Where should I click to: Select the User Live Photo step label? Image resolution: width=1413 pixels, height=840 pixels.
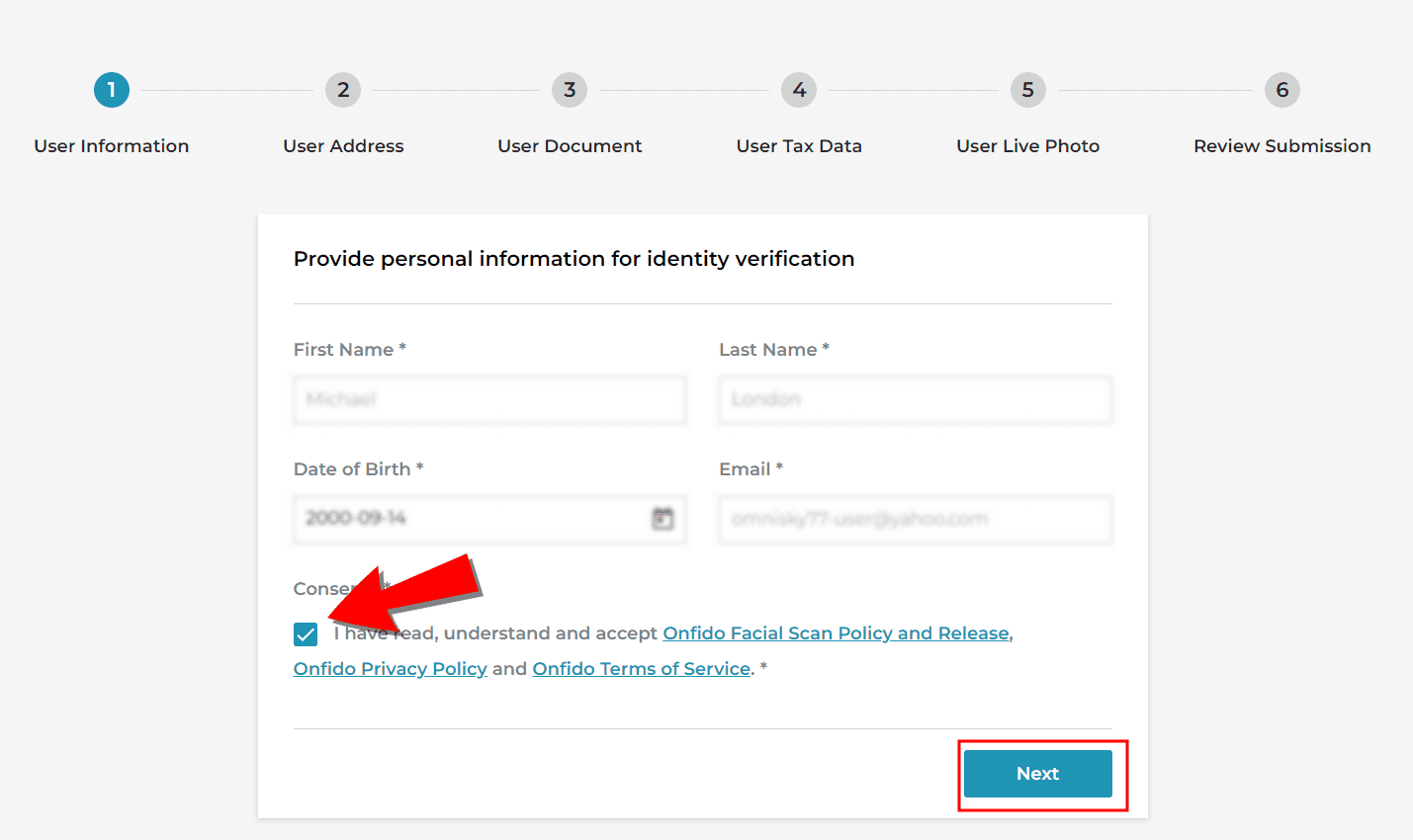(x=1028, y=146)
